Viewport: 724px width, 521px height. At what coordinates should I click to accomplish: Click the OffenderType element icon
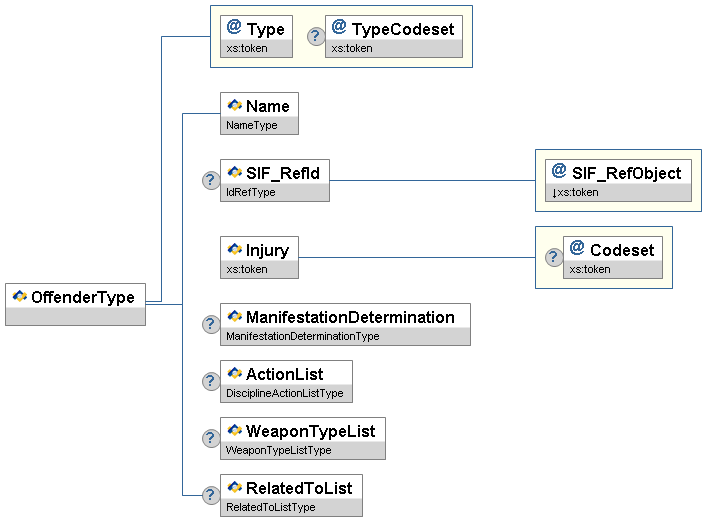tap(19, 296)
